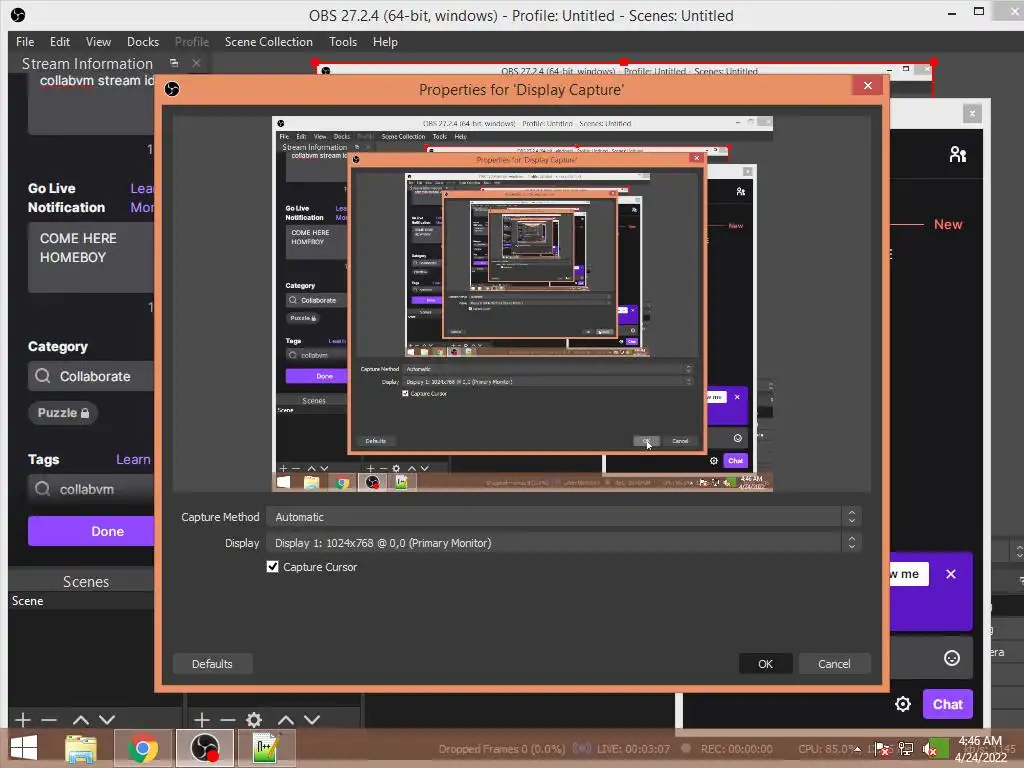The width and height of the screenshot is (1024, 768).
Task: Remove the scene with the minus icon
Action: (x=49, y=720)
